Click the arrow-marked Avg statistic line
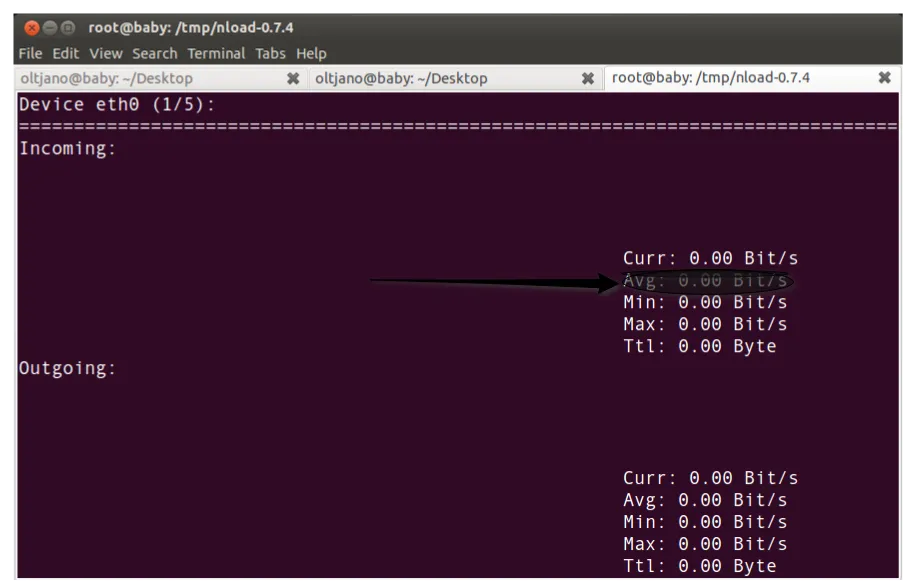Screen dimensions: 908x585 click(705, 280)
